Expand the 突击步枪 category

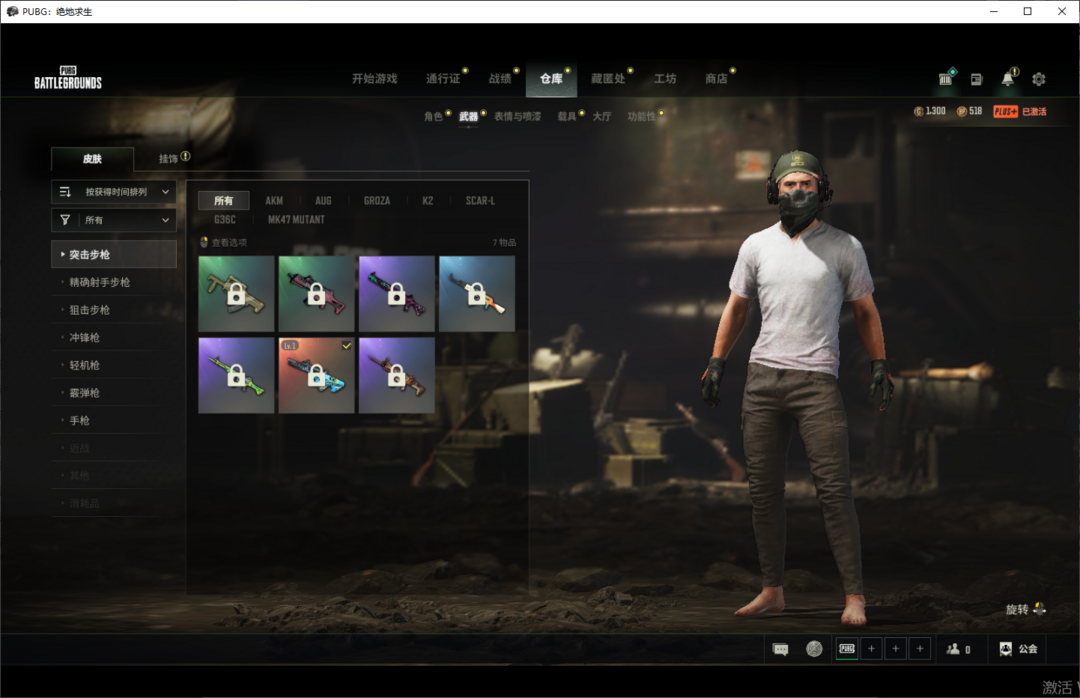pyautogui.click(x=114, y=254)
